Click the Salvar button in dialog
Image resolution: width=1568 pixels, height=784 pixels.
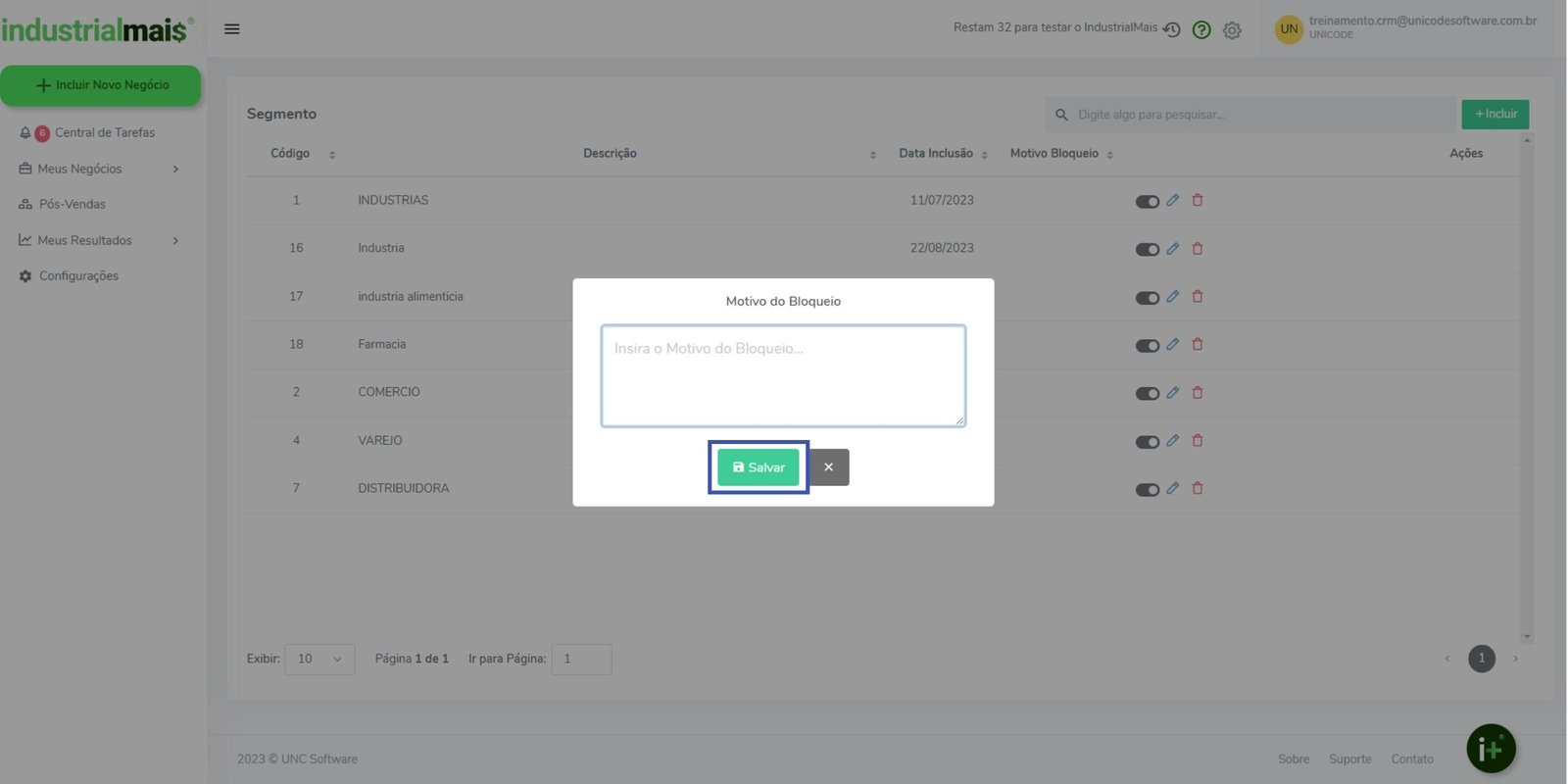pyautogui.click(x=759, y=467)
